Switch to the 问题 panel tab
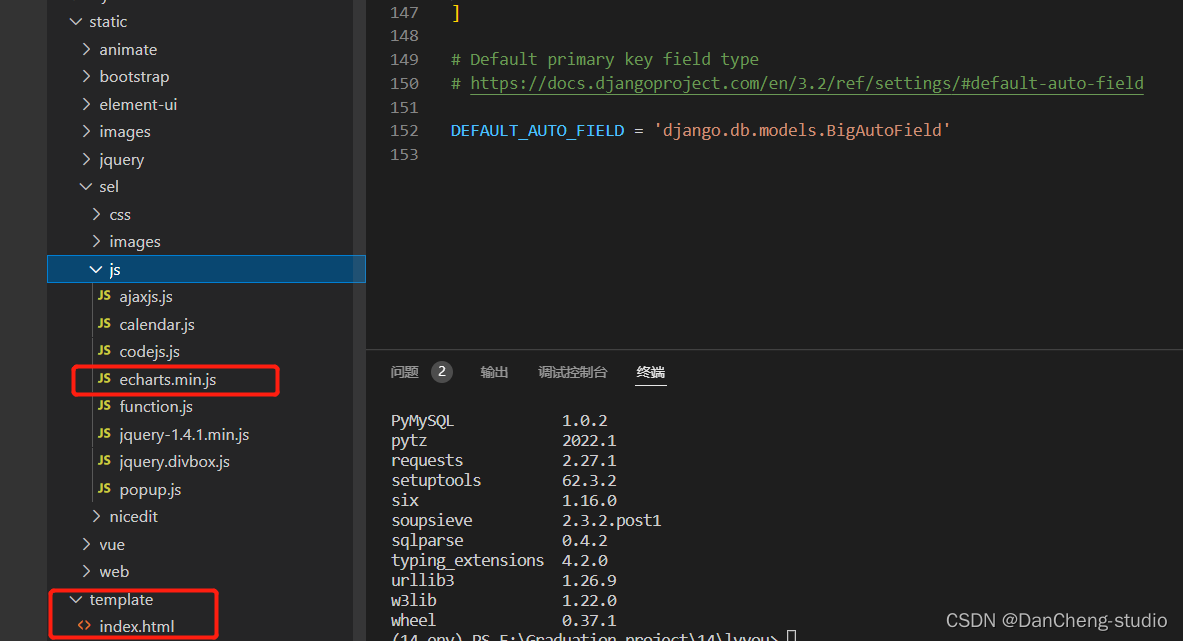The height and width of the screenshot is (641, 1183). tap(405, 373)
